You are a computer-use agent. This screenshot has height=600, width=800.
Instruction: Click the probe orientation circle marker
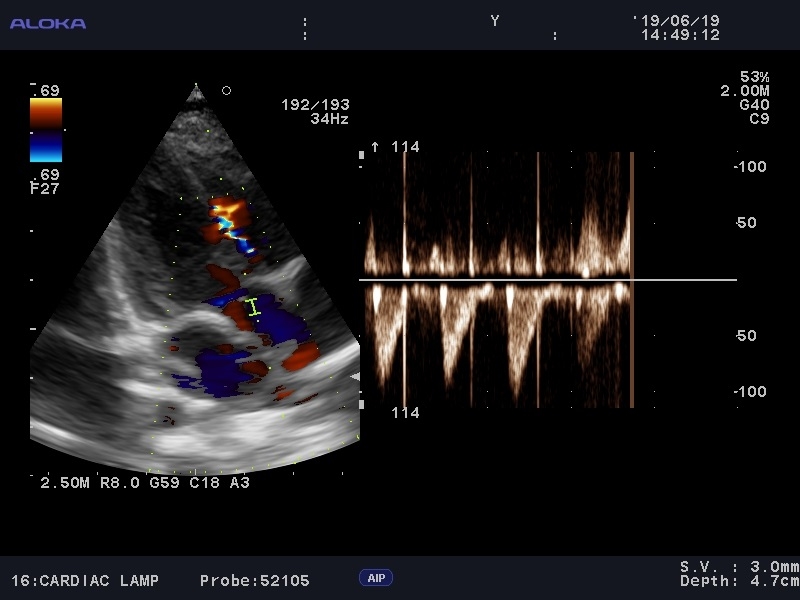227,90
